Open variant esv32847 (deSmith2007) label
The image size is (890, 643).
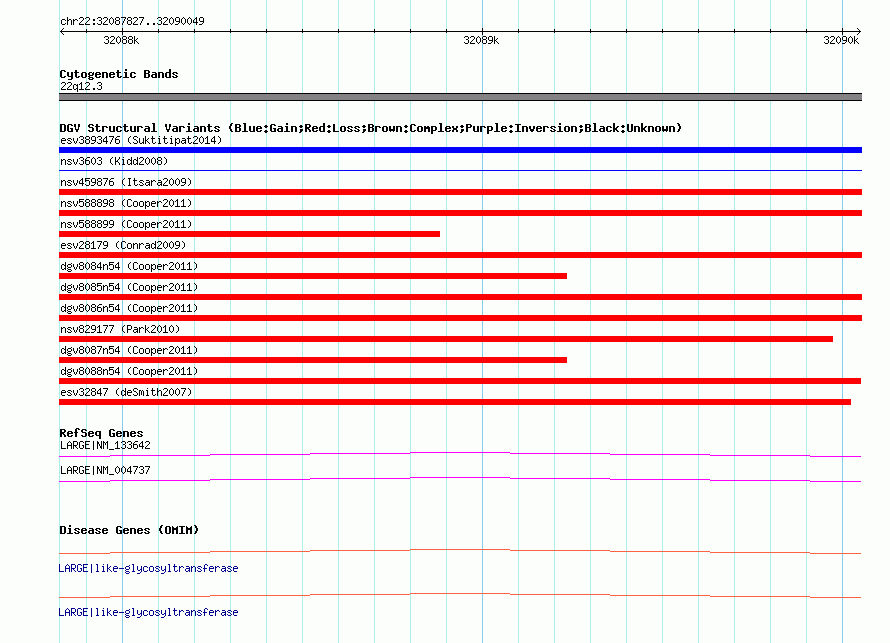click(126, 392)
